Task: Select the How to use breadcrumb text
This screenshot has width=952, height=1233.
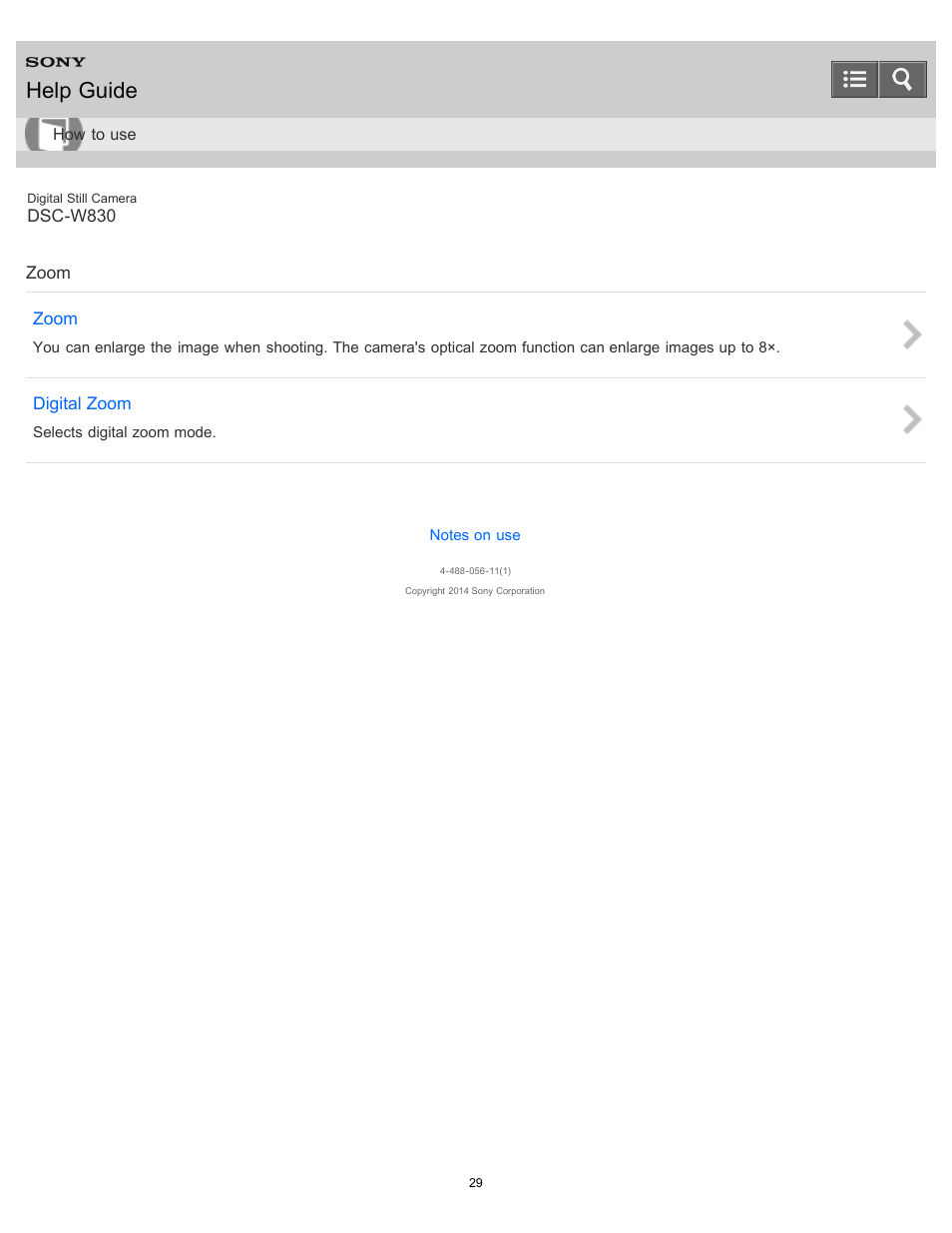Action: (x=95, y=135)
